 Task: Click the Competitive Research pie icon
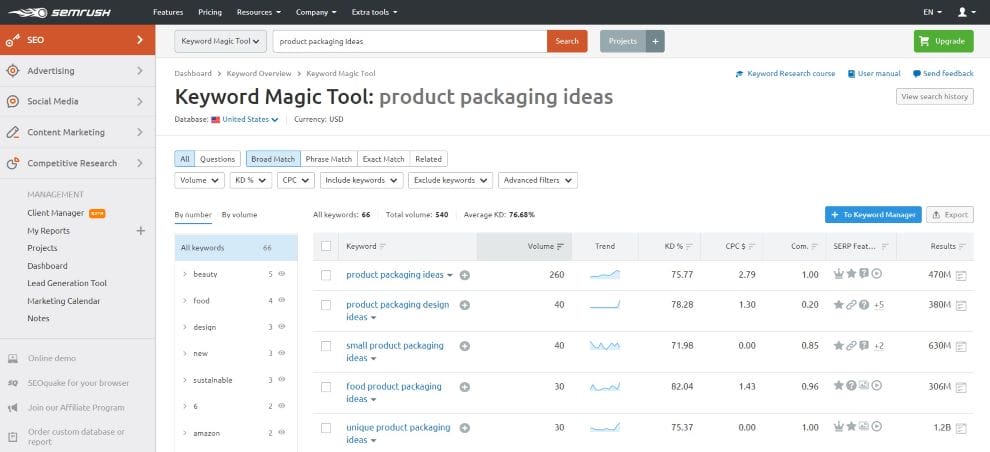pyautogui.click(x=13, y=164)
